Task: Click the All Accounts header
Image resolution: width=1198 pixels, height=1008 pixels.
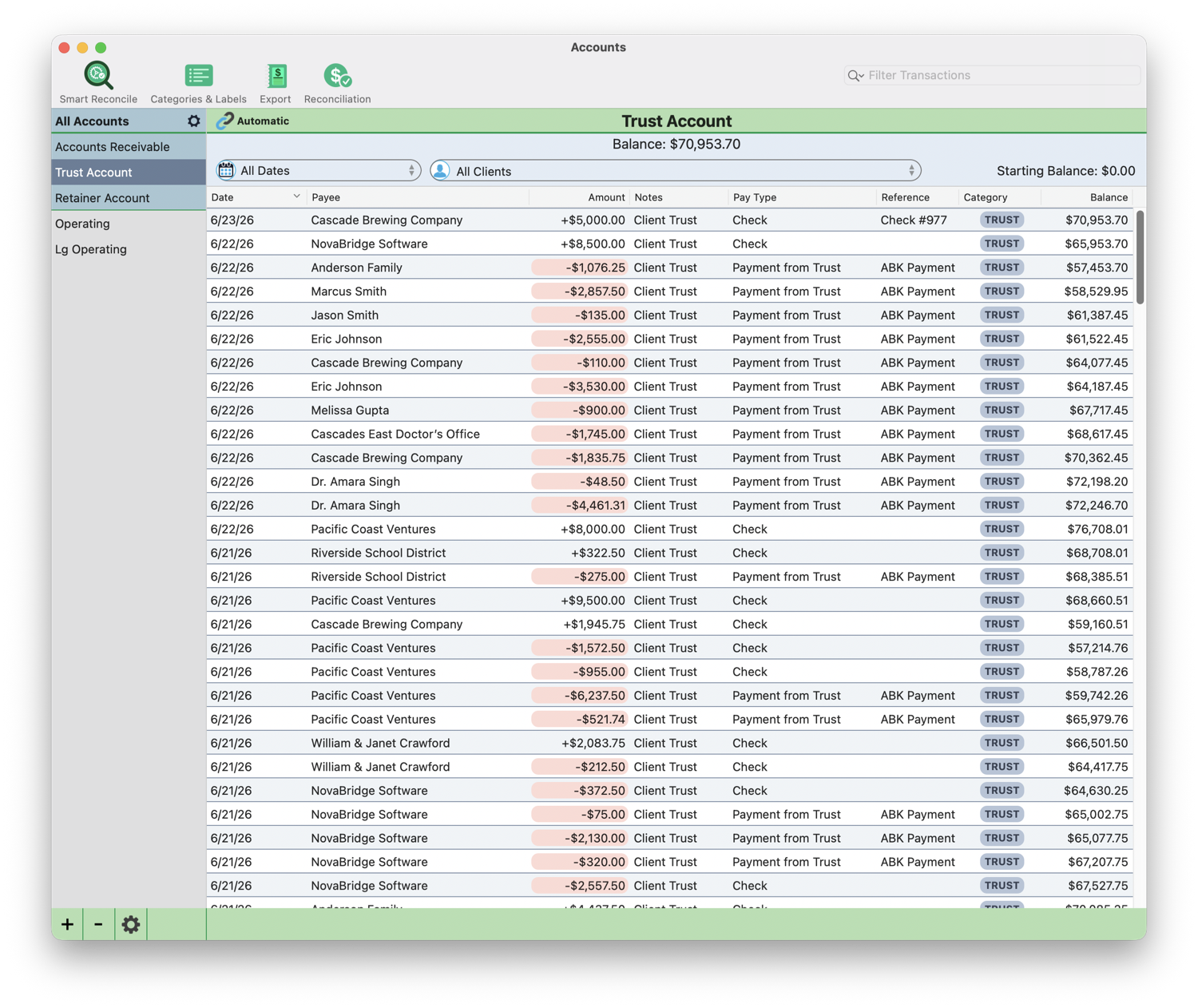Action: pyautogui.click(x=92, y=121)
